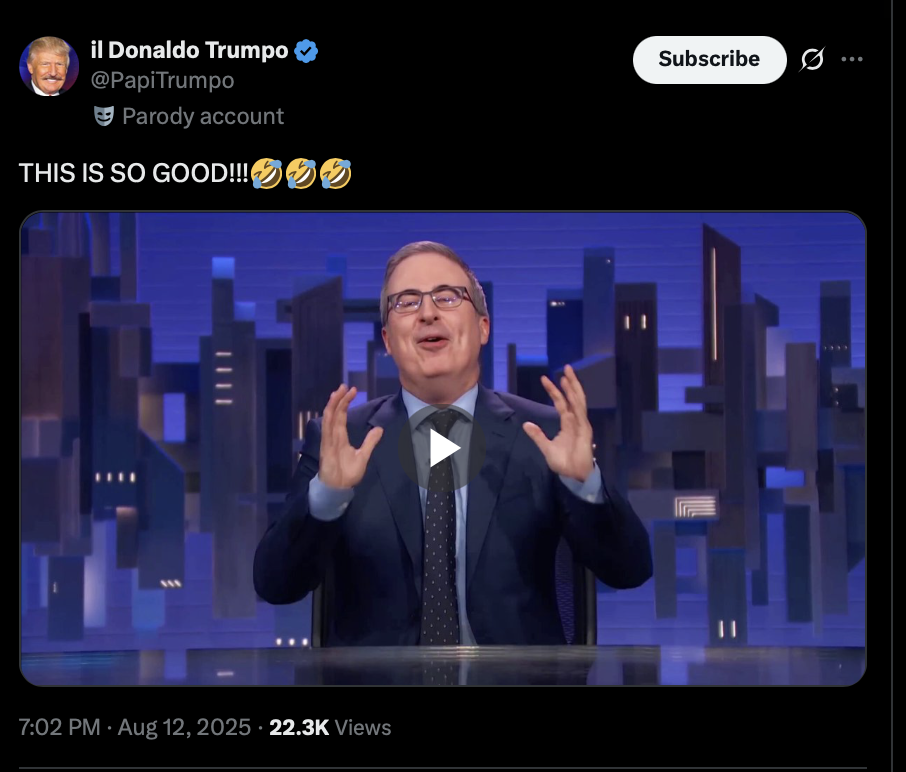This screenshot has width=906, height=772.
Task: Click the last laughing emoji in the post
Action: click(335, 173)
